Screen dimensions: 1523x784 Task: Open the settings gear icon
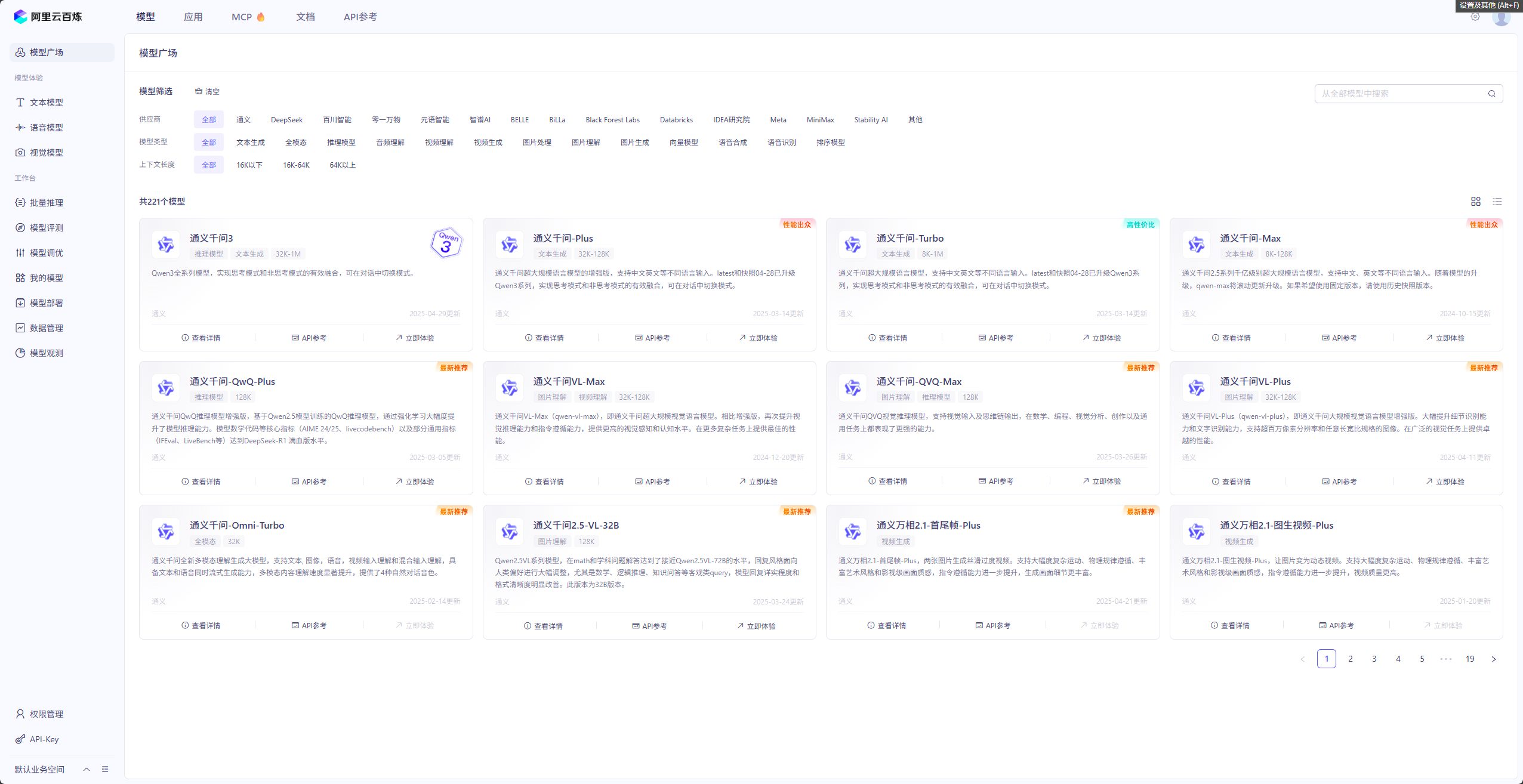(x=1475, y=17)
